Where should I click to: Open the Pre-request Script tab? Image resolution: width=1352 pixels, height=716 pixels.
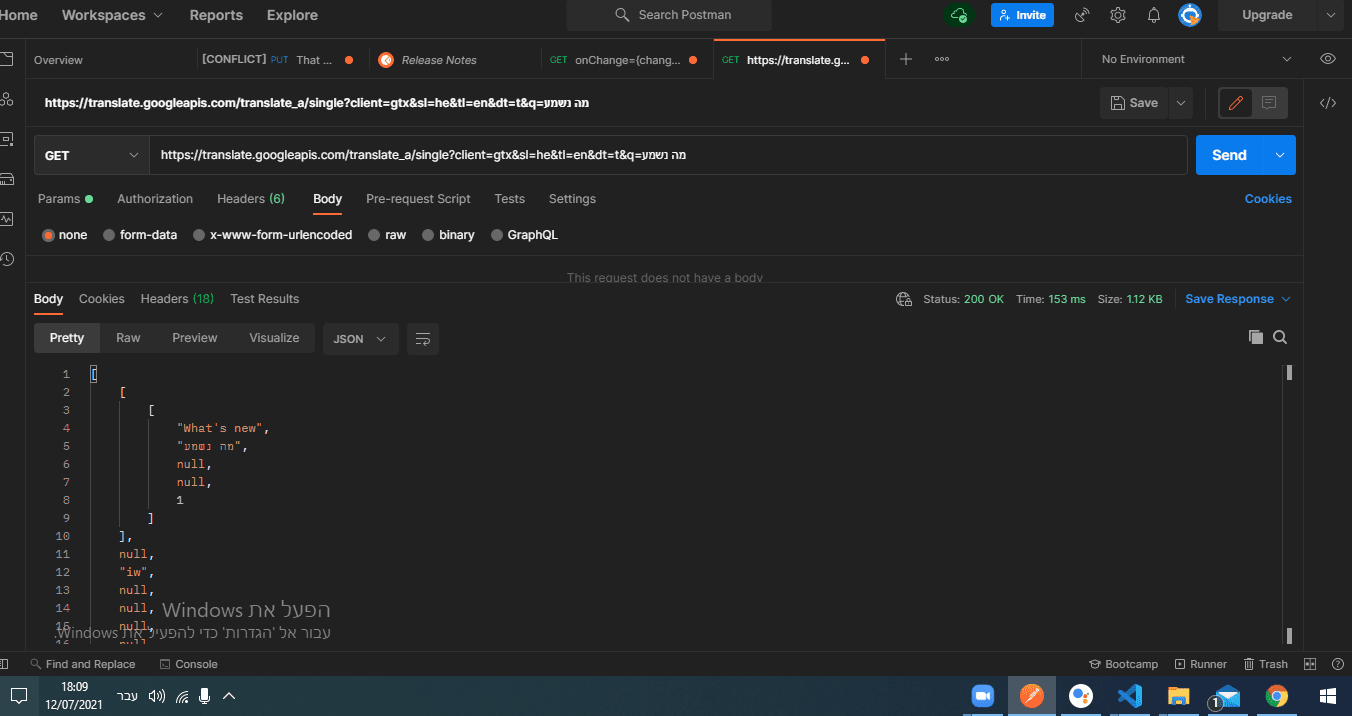[418, 199]
